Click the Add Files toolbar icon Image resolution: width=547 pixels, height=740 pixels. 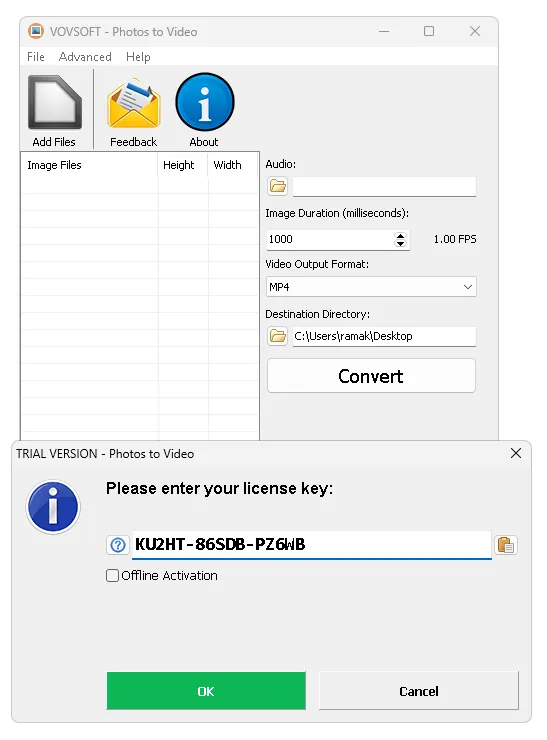55,102
